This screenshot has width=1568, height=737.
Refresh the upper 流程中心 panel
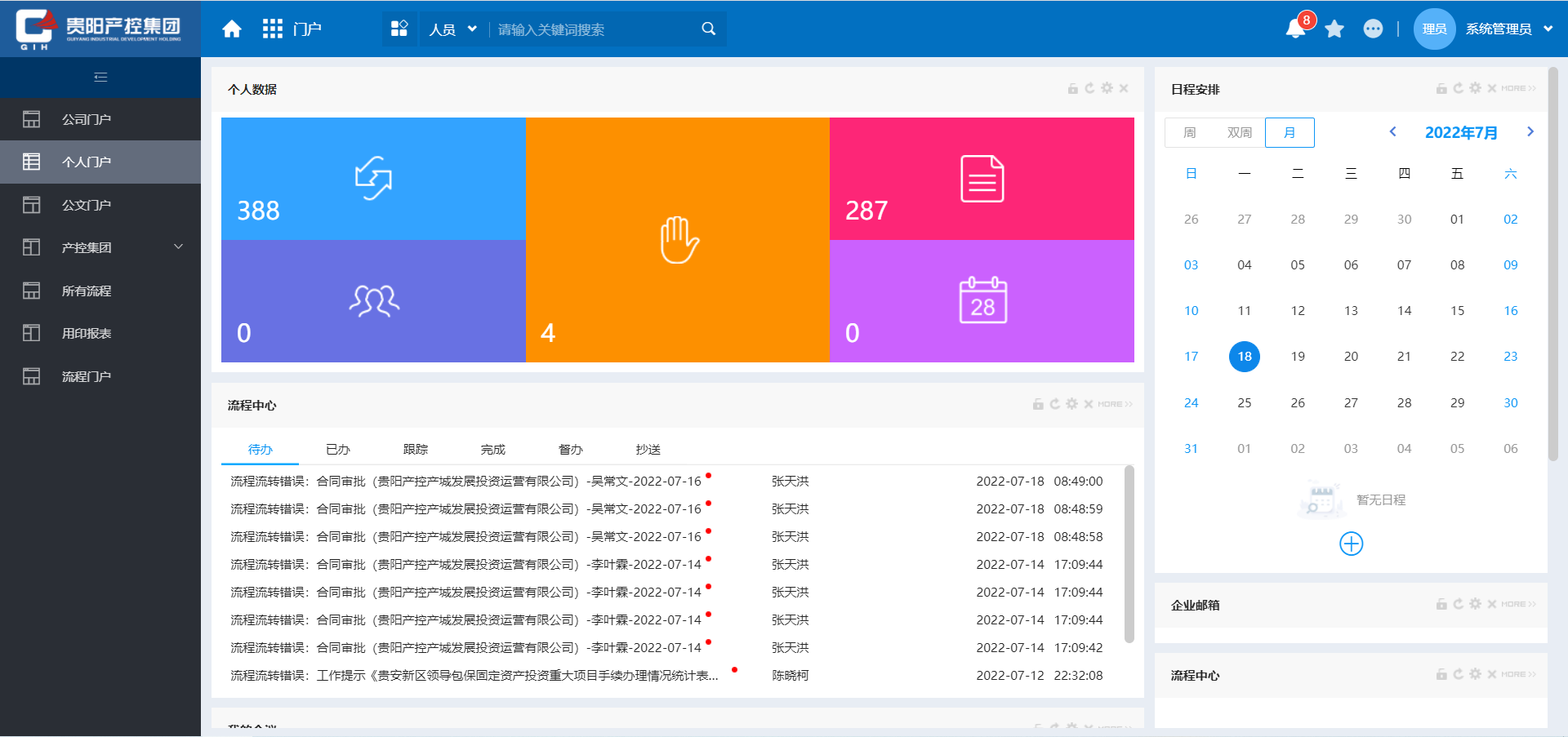[1054, 404]
